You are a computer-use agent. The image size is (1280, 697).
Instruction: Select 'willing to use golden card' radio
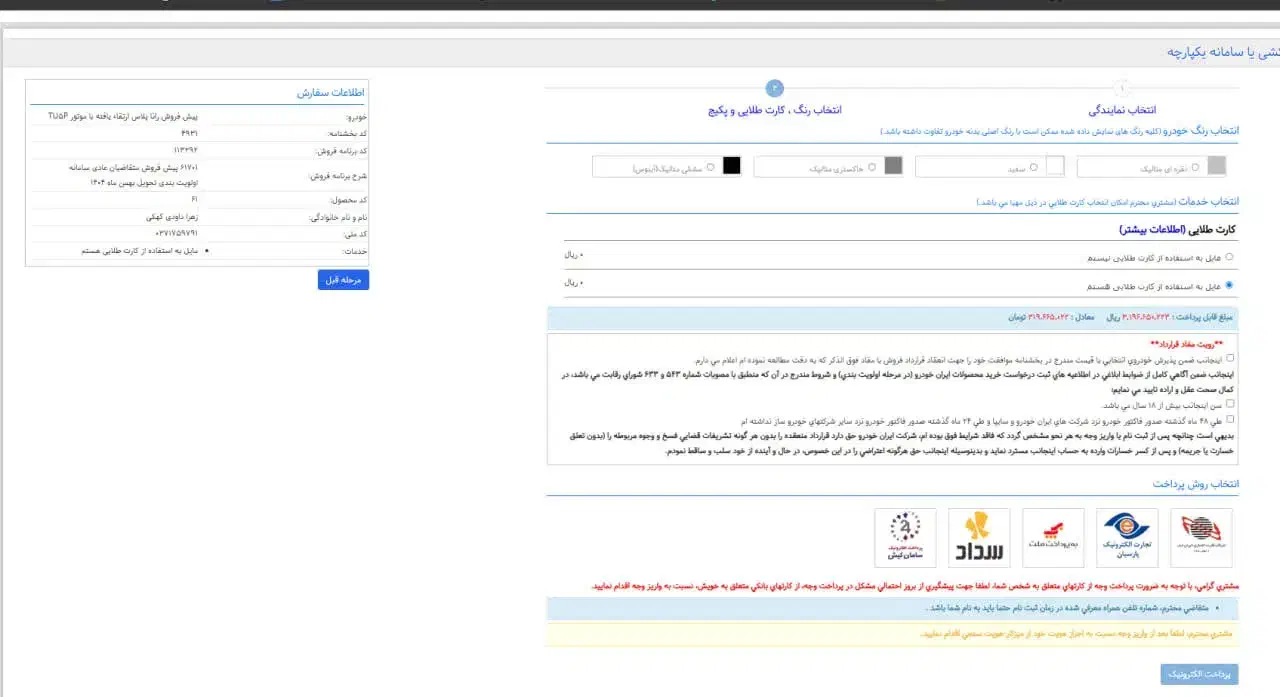(1229, 286)
